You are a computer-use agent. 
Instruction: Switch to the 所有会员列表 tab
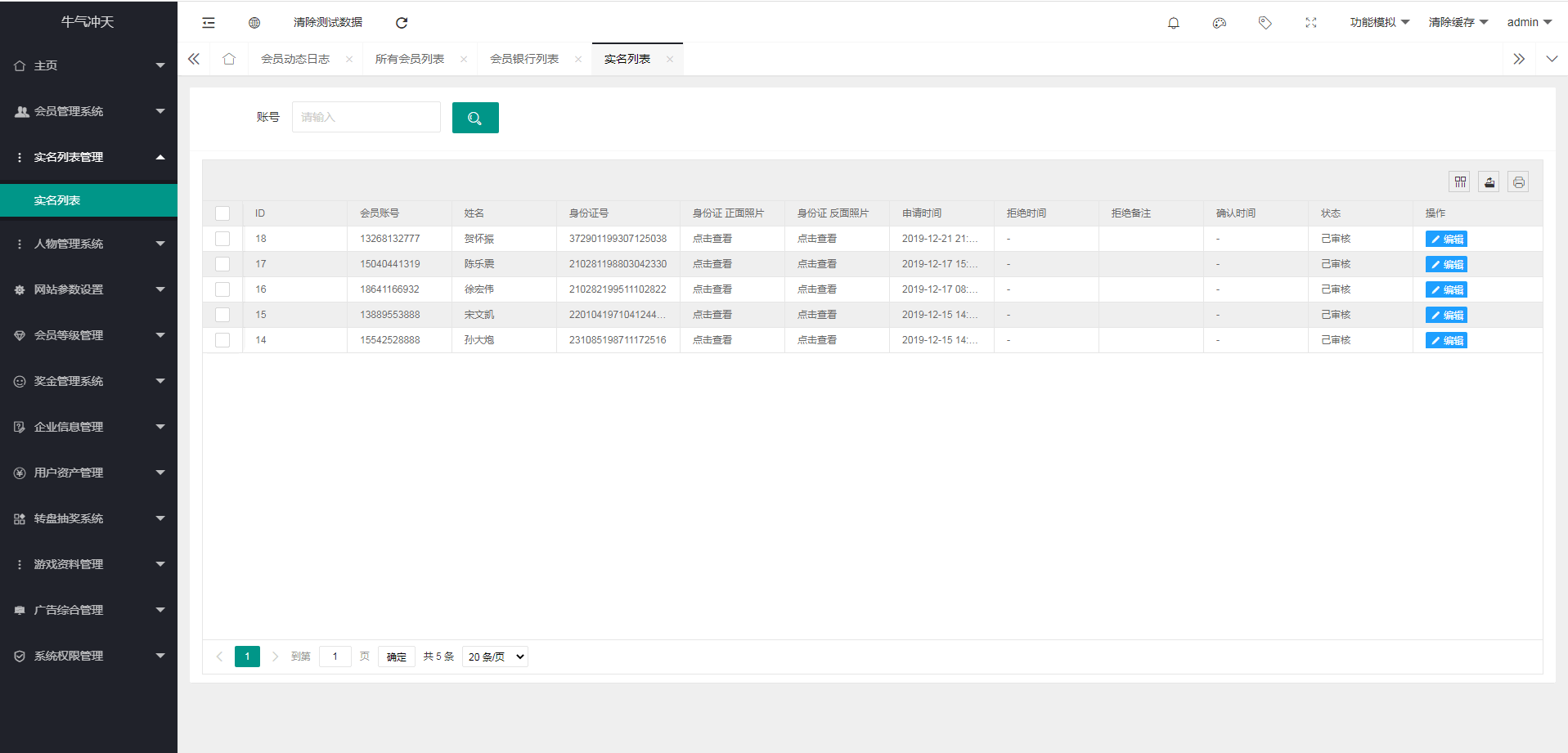(410, 59)
